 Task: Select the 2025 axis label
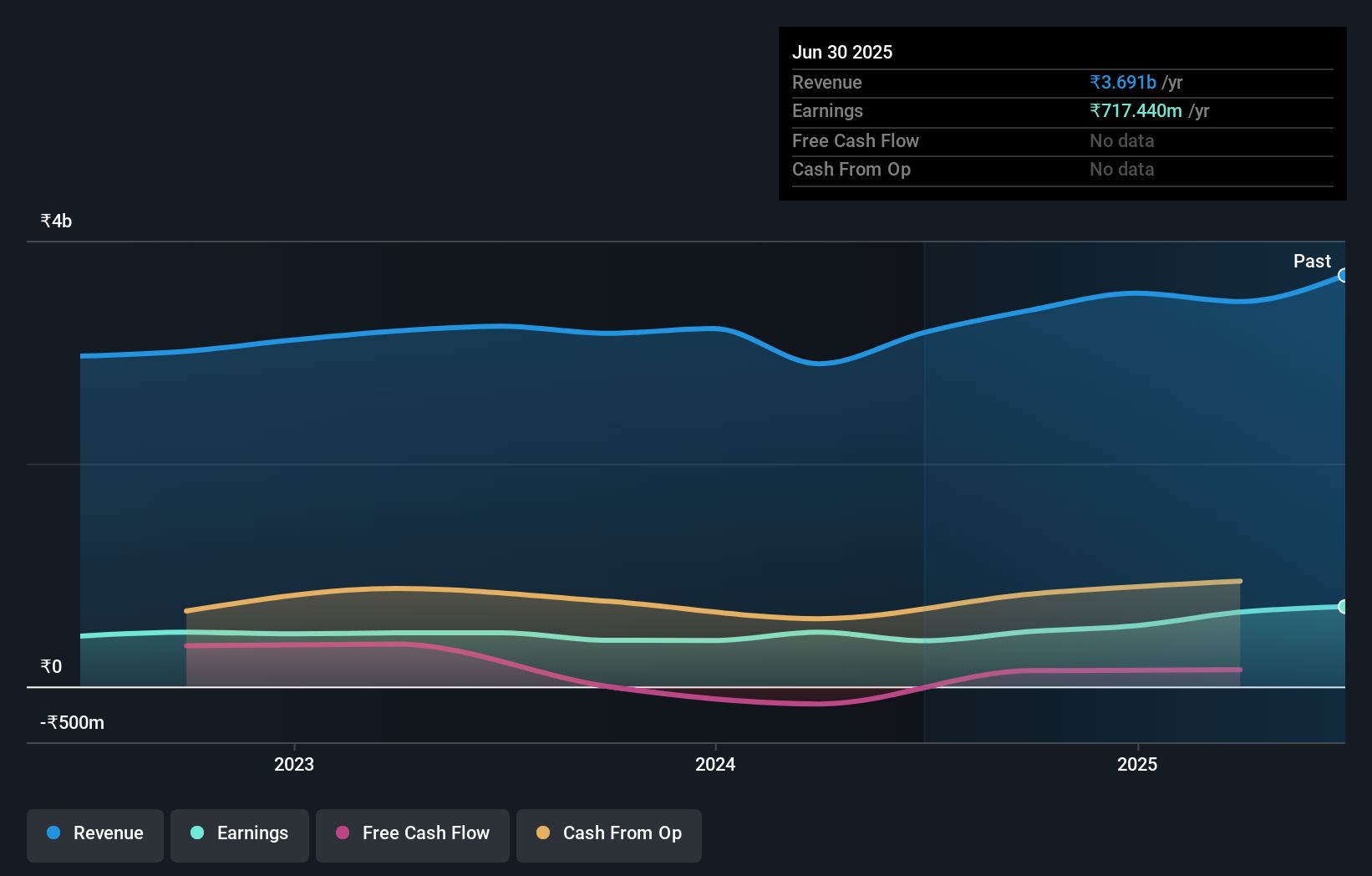1137,764
